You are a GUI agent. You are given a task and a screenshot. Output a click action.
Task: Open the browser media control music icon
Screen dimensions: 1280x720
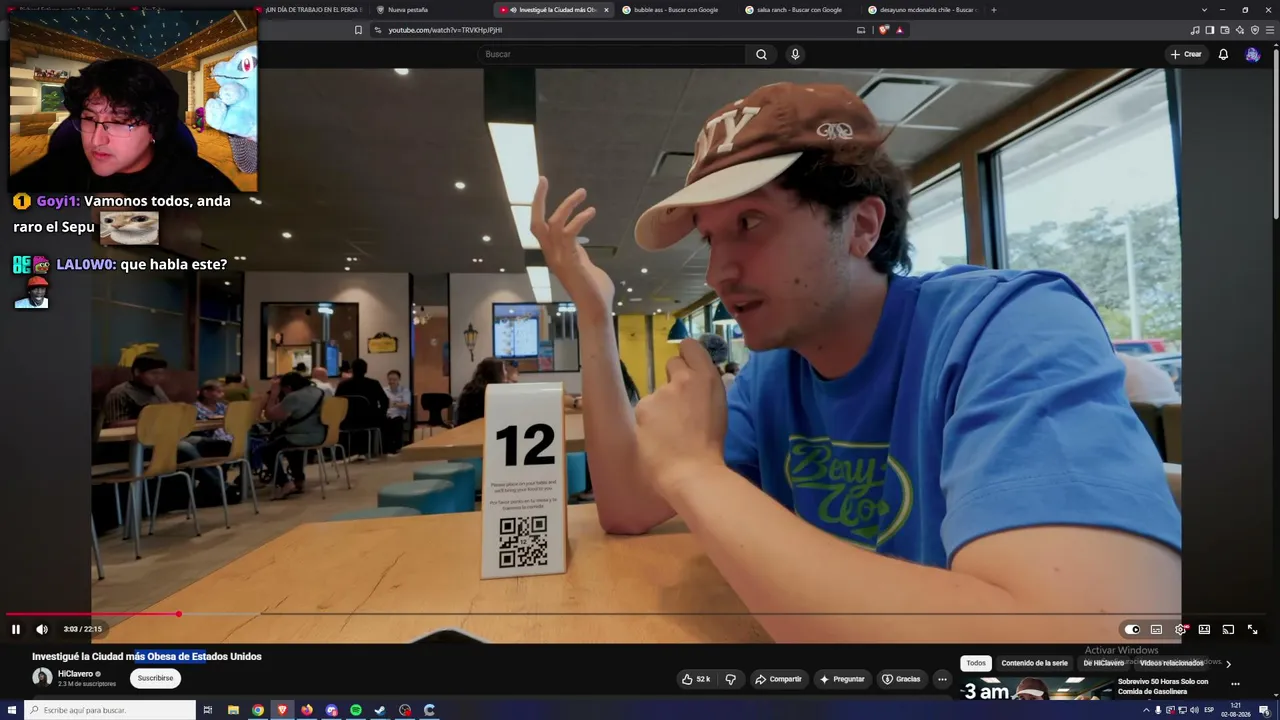pos(1195,30)
